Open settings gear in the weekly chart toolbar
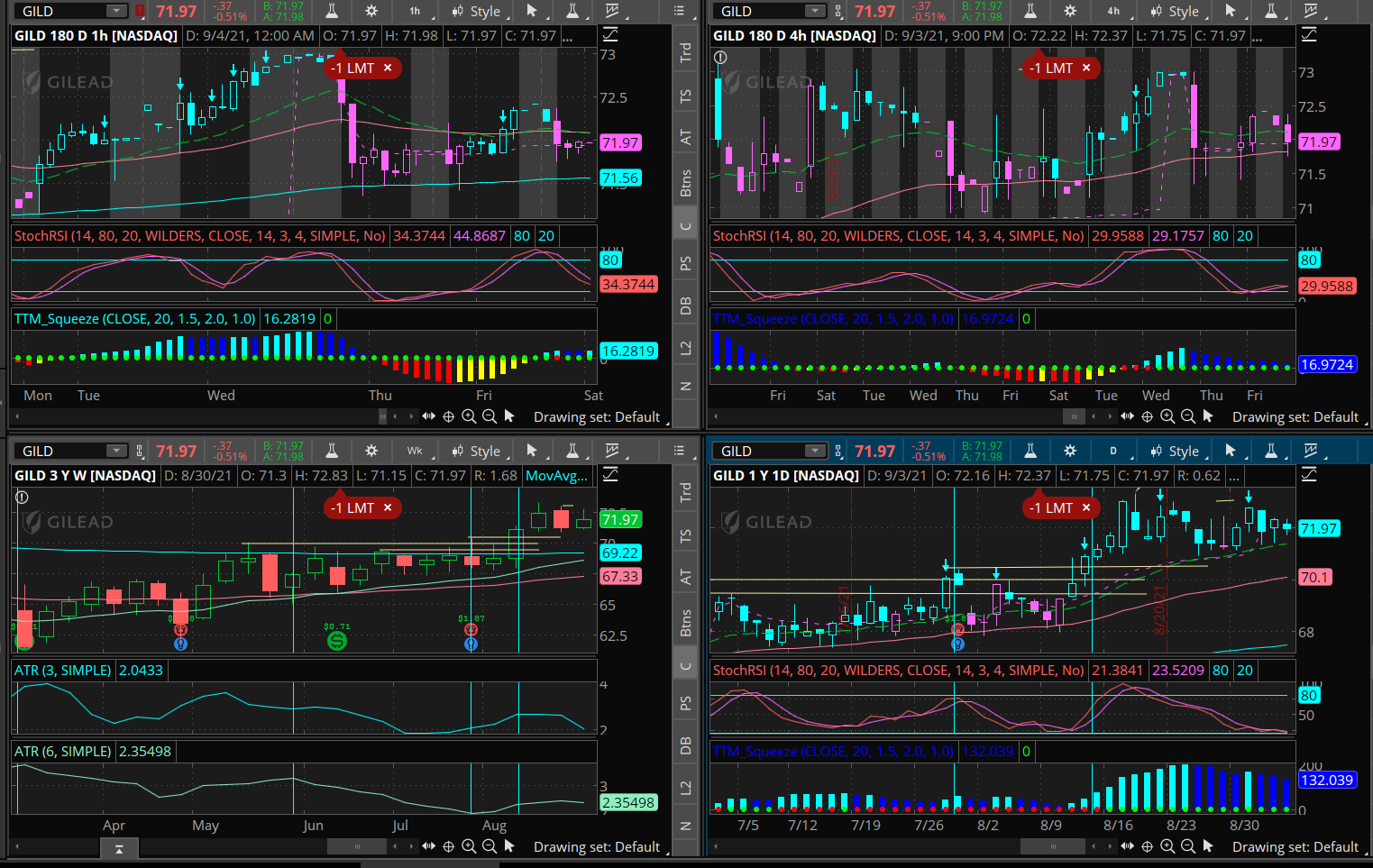1373x868 pixels. [x=371, y=451]
